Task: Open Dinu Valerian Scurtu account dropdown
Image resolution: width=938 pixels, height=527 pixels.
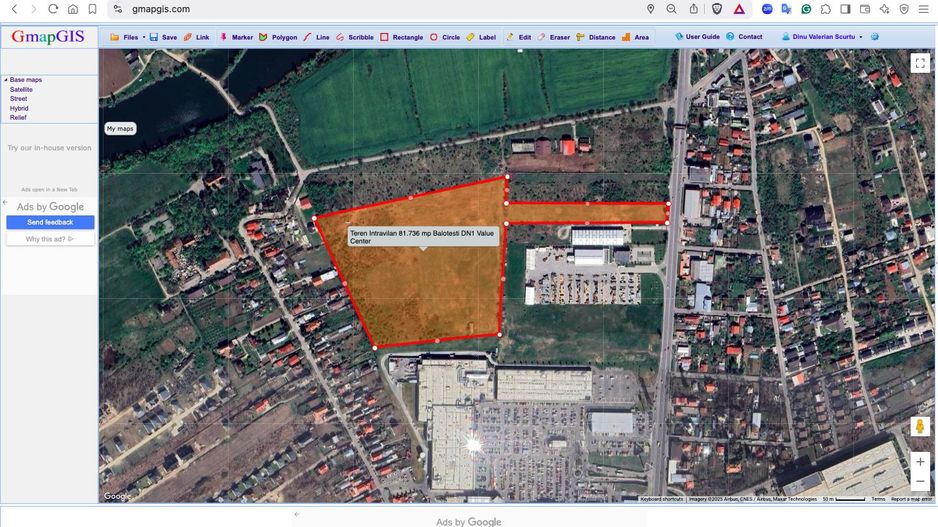Action: click(823, 36)
